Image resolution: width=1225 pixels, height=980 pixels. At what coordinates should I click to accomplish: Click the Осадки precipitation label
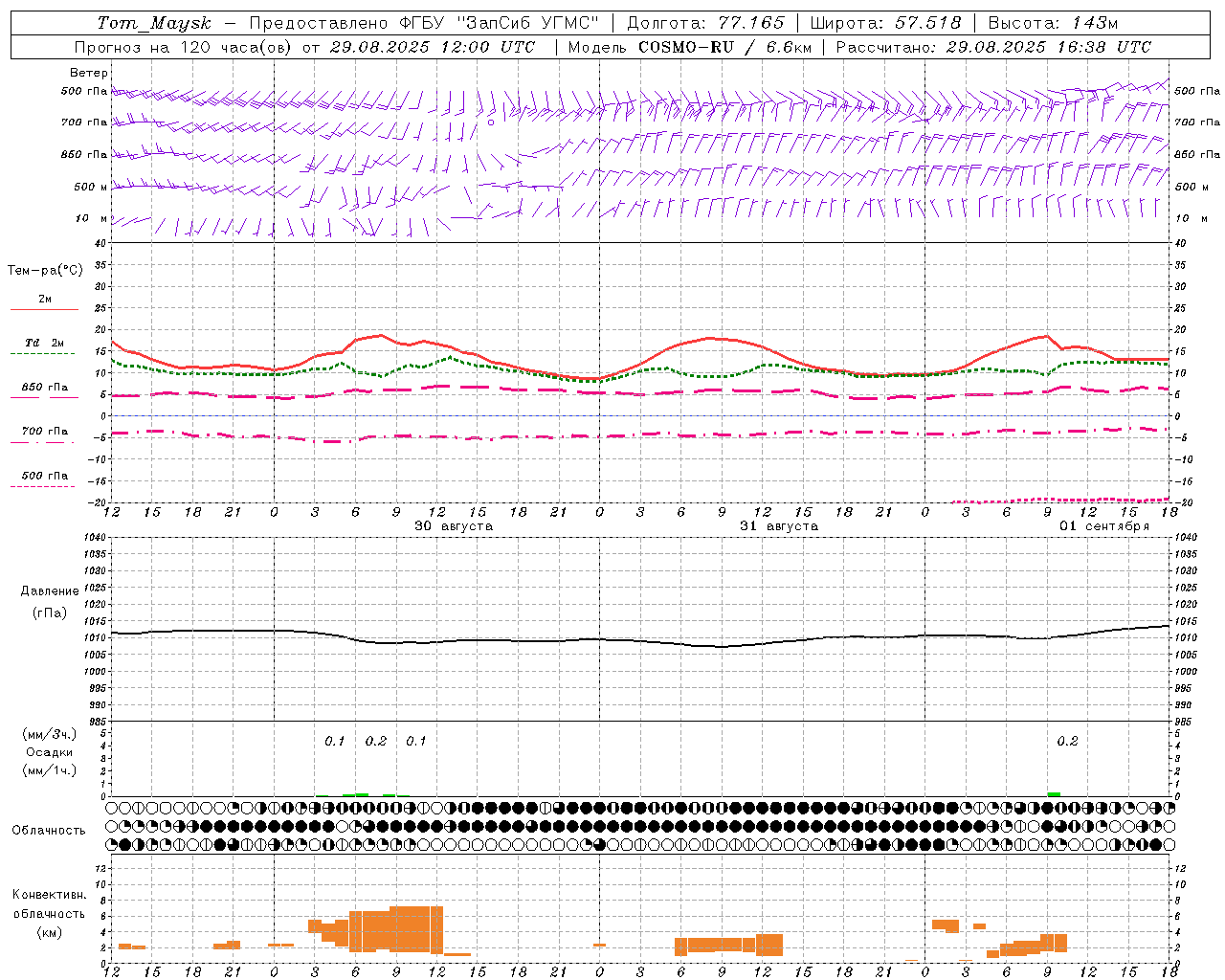point(50,752)
